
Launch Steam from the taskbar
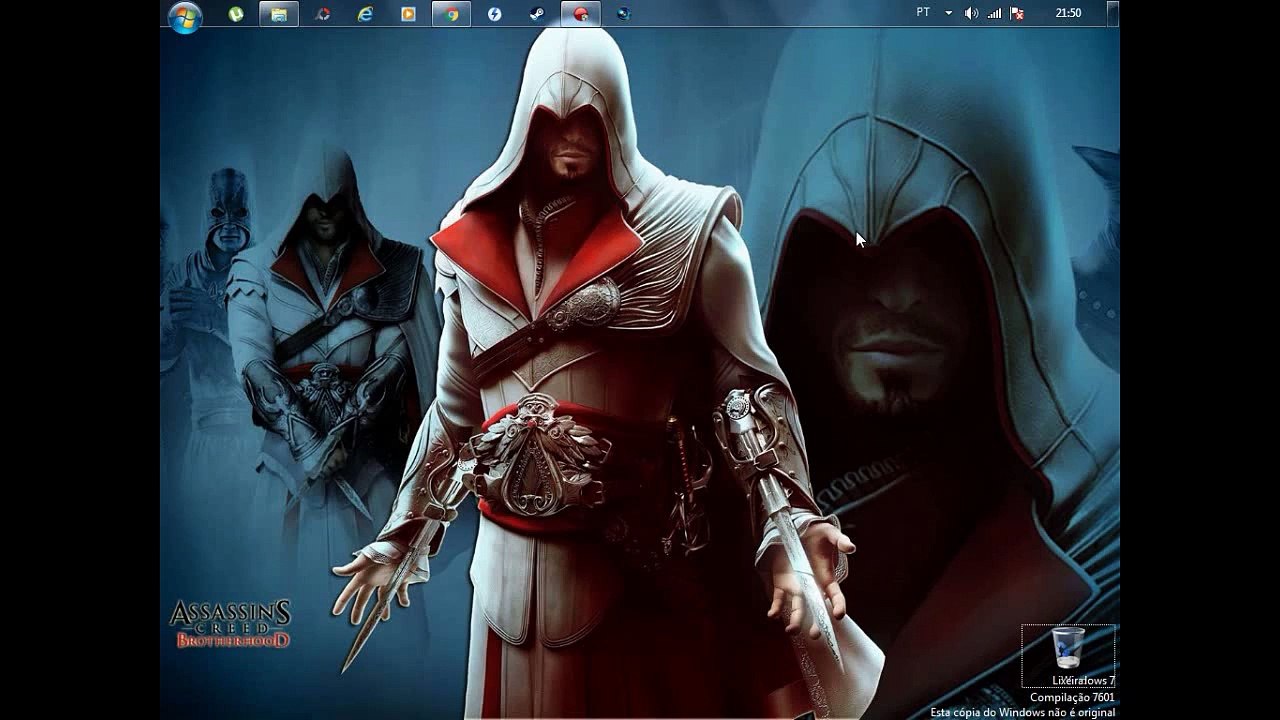click(x=537, y=14)
